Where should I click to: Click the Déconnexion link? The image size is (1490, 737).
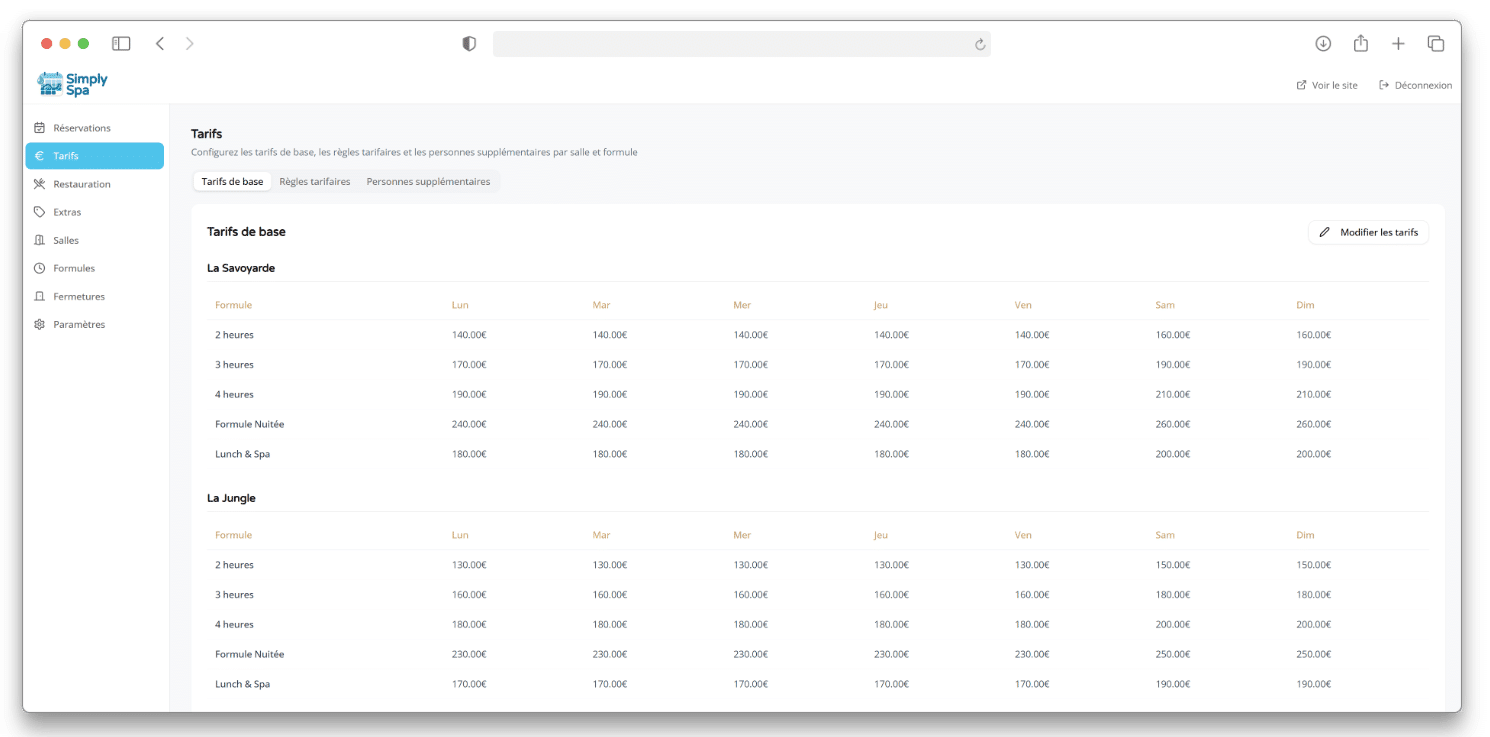[x=1415, y=85]
